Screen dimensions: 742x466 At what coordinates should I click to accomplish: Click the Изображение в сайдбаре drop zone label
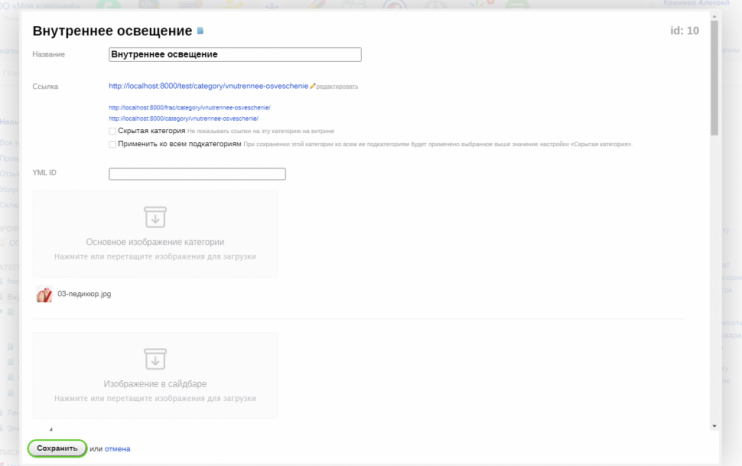tap(155, 383)
